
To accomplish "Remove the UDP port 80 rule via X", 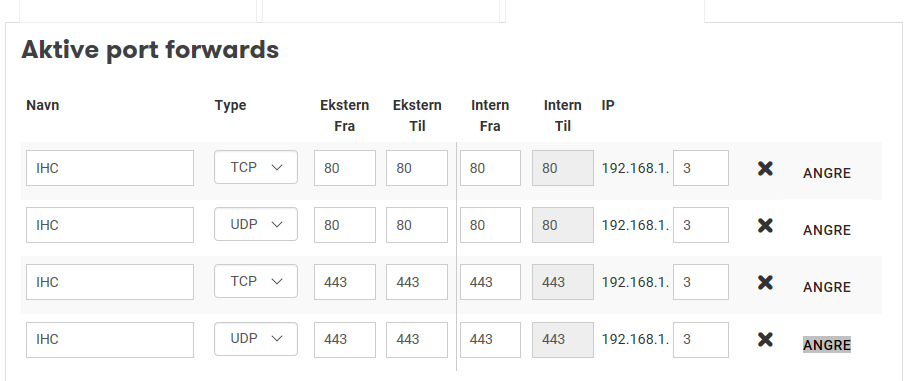I will 765,225.
